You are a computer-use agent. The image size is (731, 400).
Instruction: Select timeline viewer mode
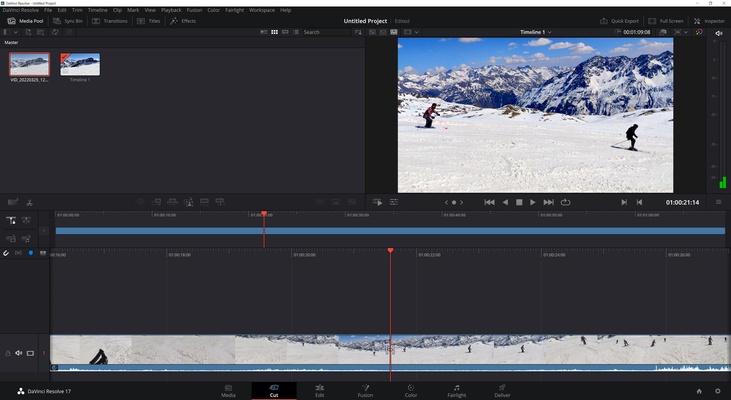pos(394,32)
